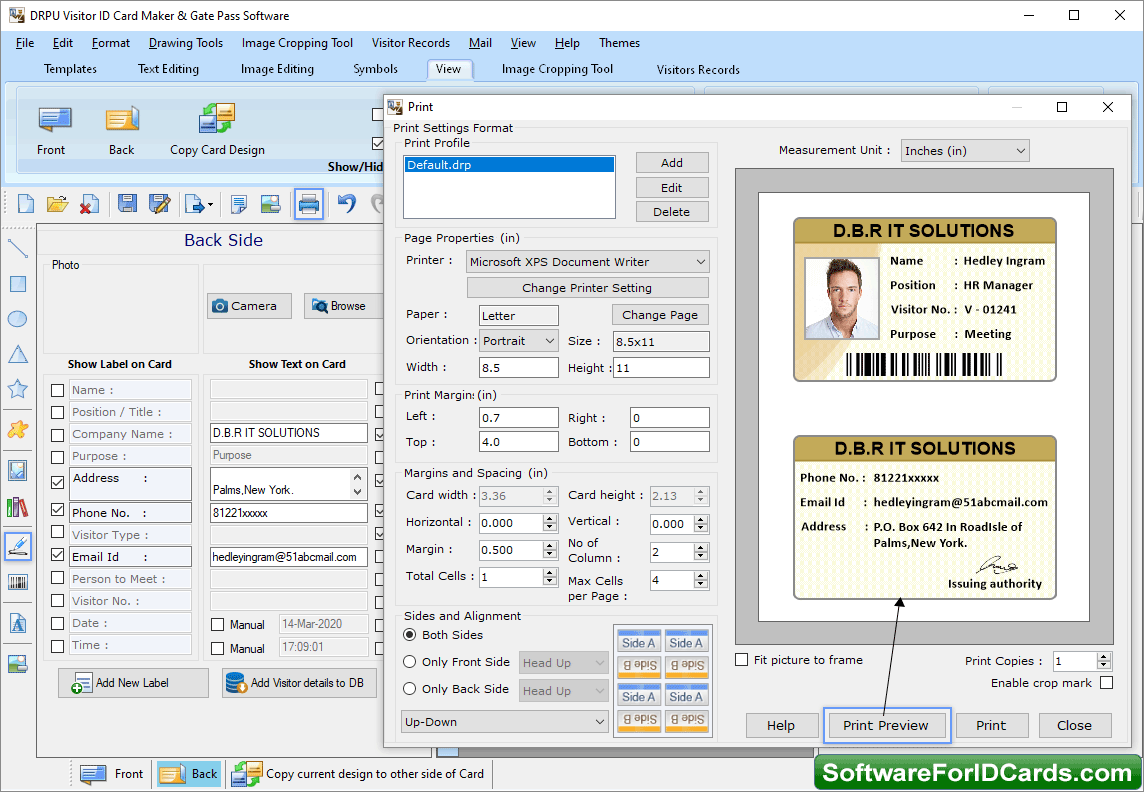This screenshot has height=792, width=1144.
Task: Select the Signature pen tool
Action: [x=18, y=546]
